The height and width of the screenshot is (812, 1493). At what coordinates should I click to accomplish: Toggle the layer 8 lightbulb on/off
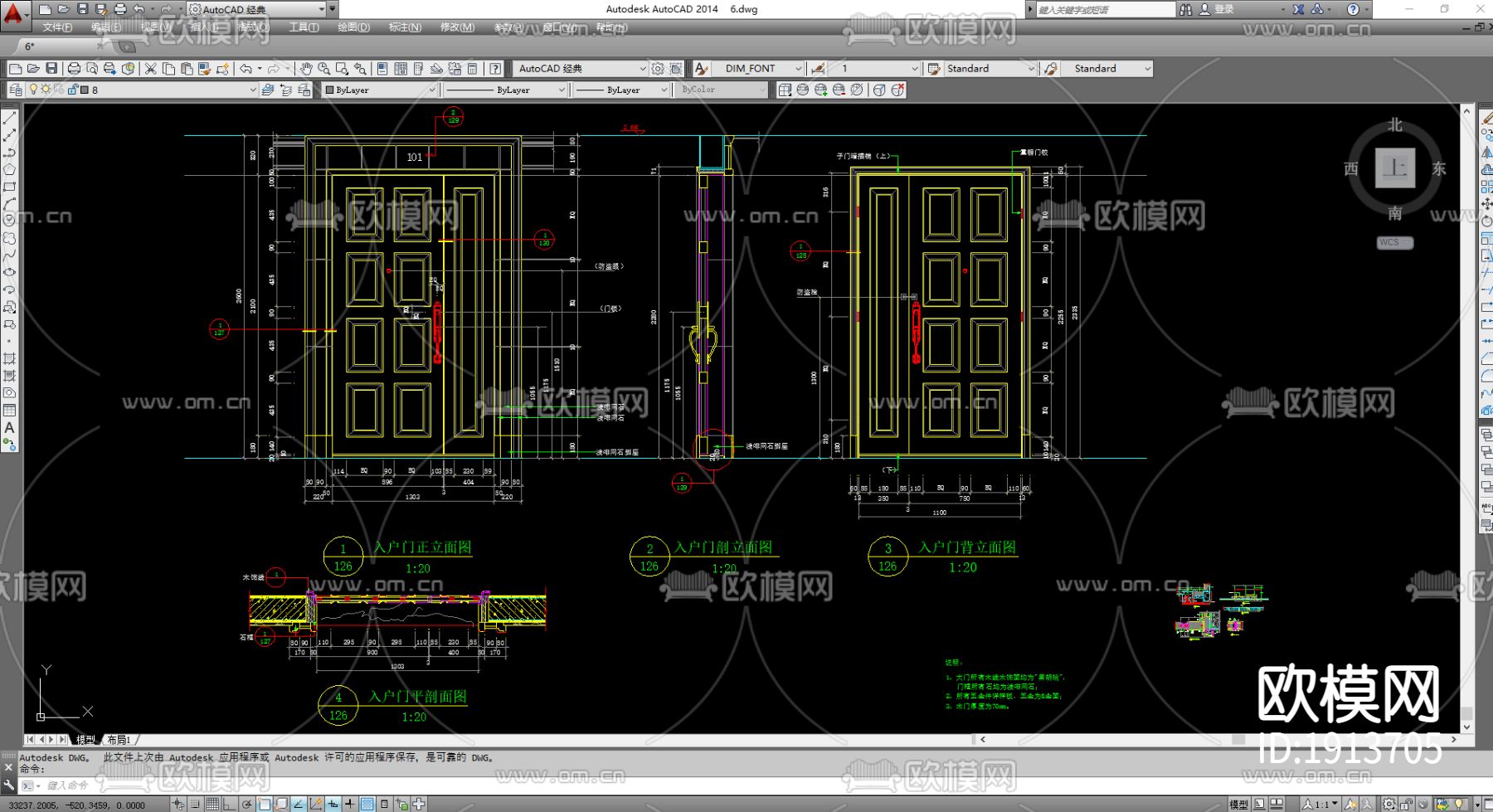tap(33, 90)
